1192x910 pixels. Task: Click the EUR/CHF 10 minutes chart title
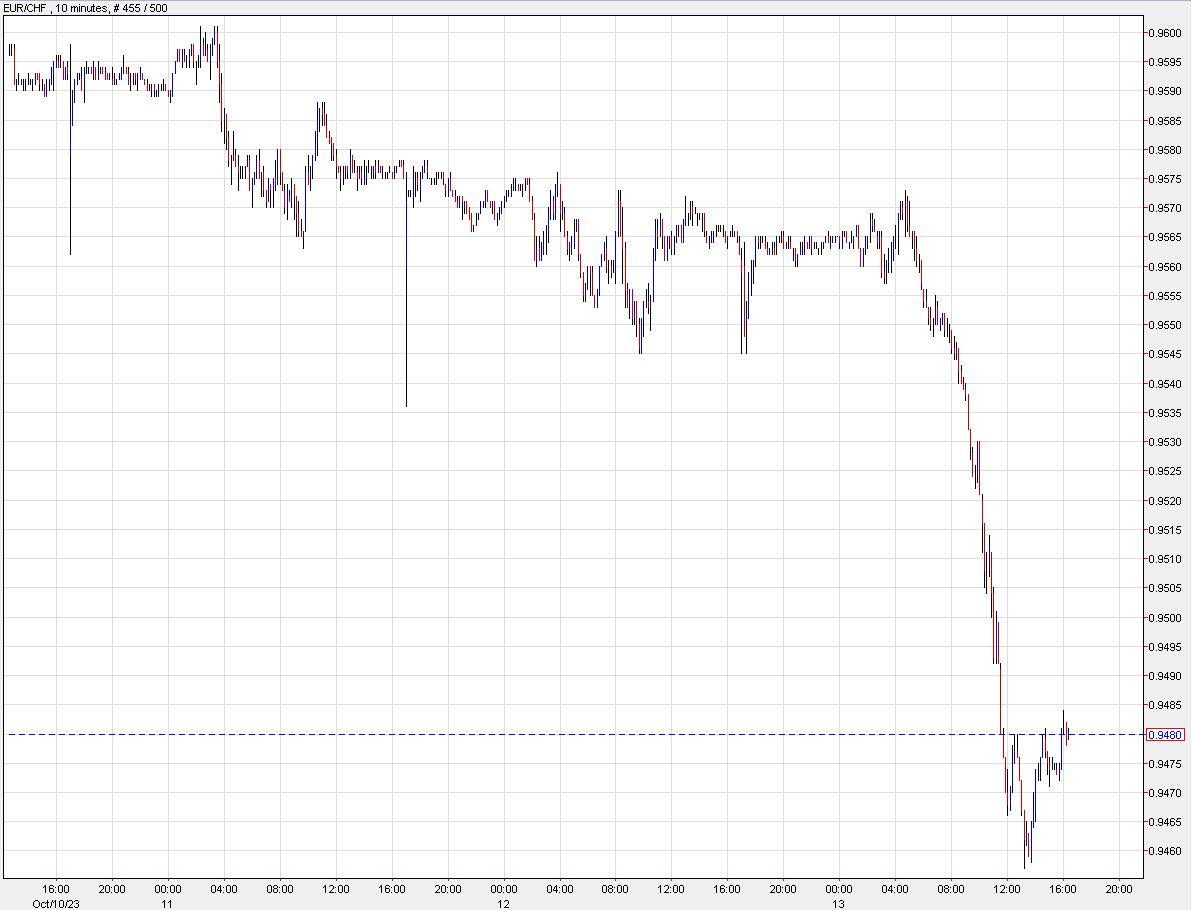tap(85, 8)
